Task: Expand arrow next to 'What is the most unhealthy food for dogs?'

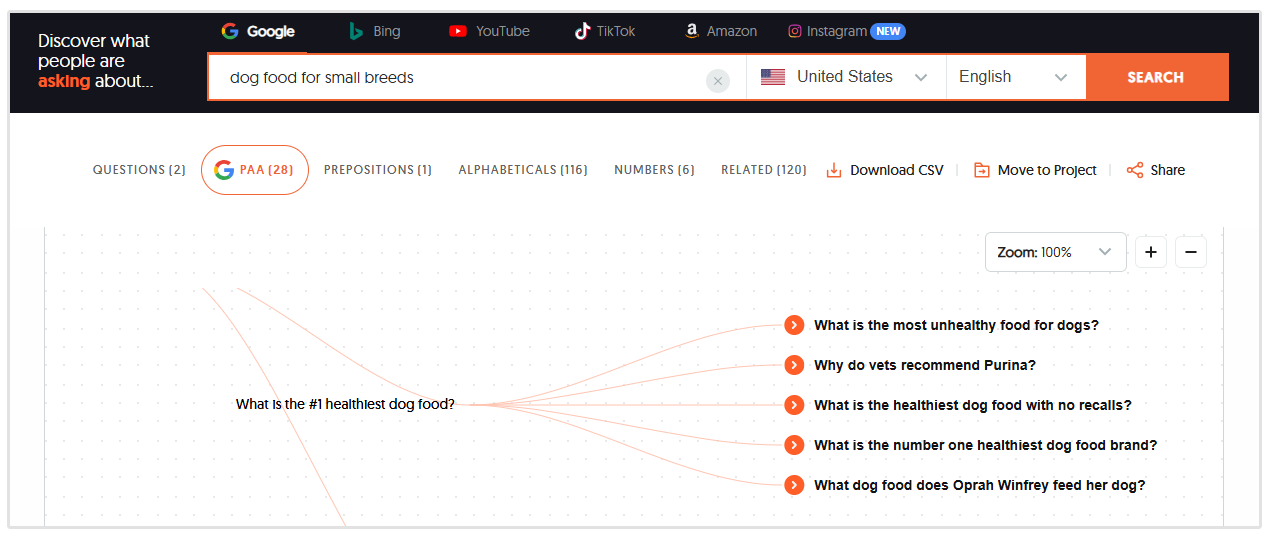Action: 794,325
